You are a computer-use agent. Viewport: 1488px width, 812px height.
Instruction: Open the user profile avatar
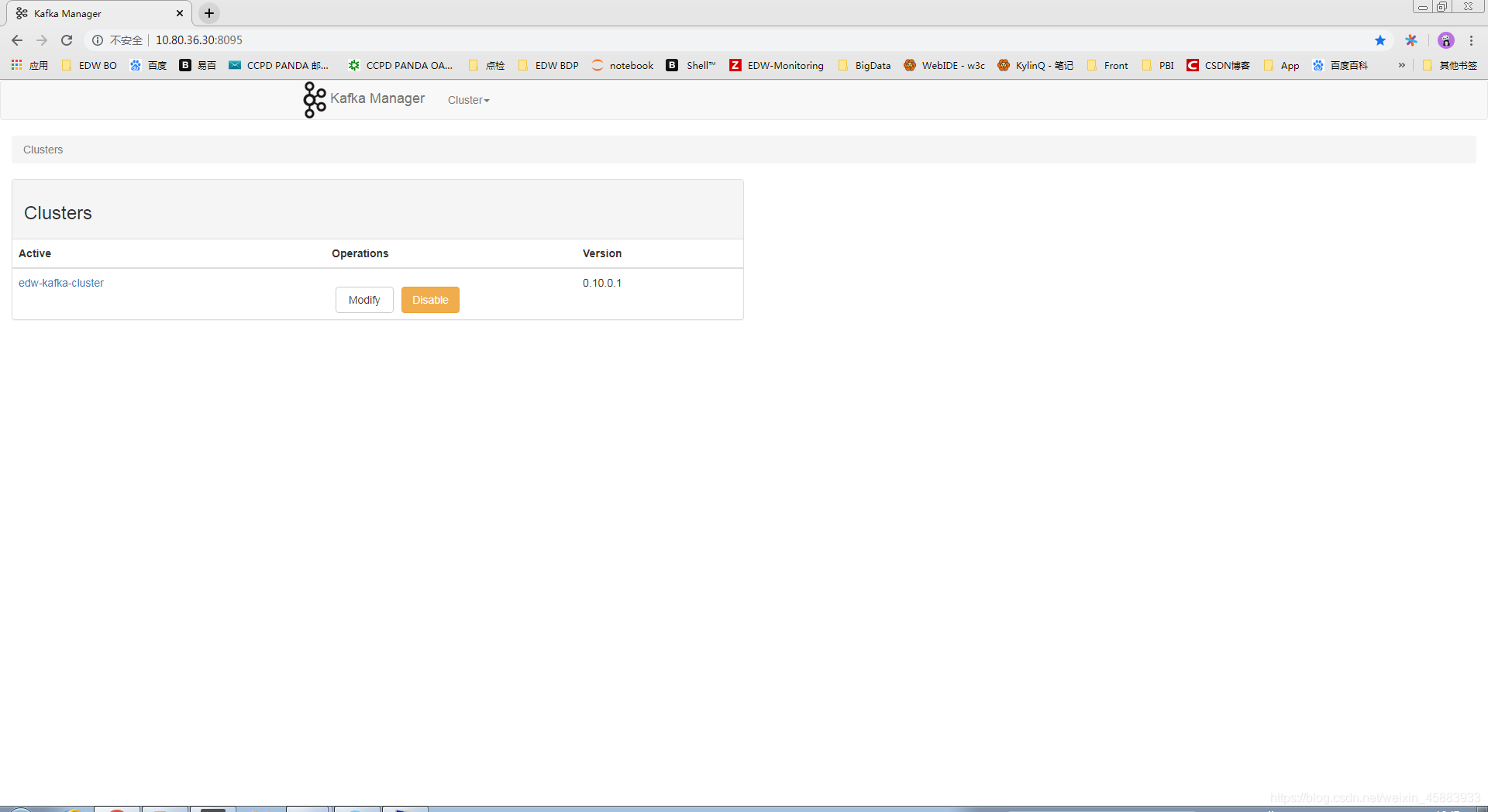[x=1446, y=40]
